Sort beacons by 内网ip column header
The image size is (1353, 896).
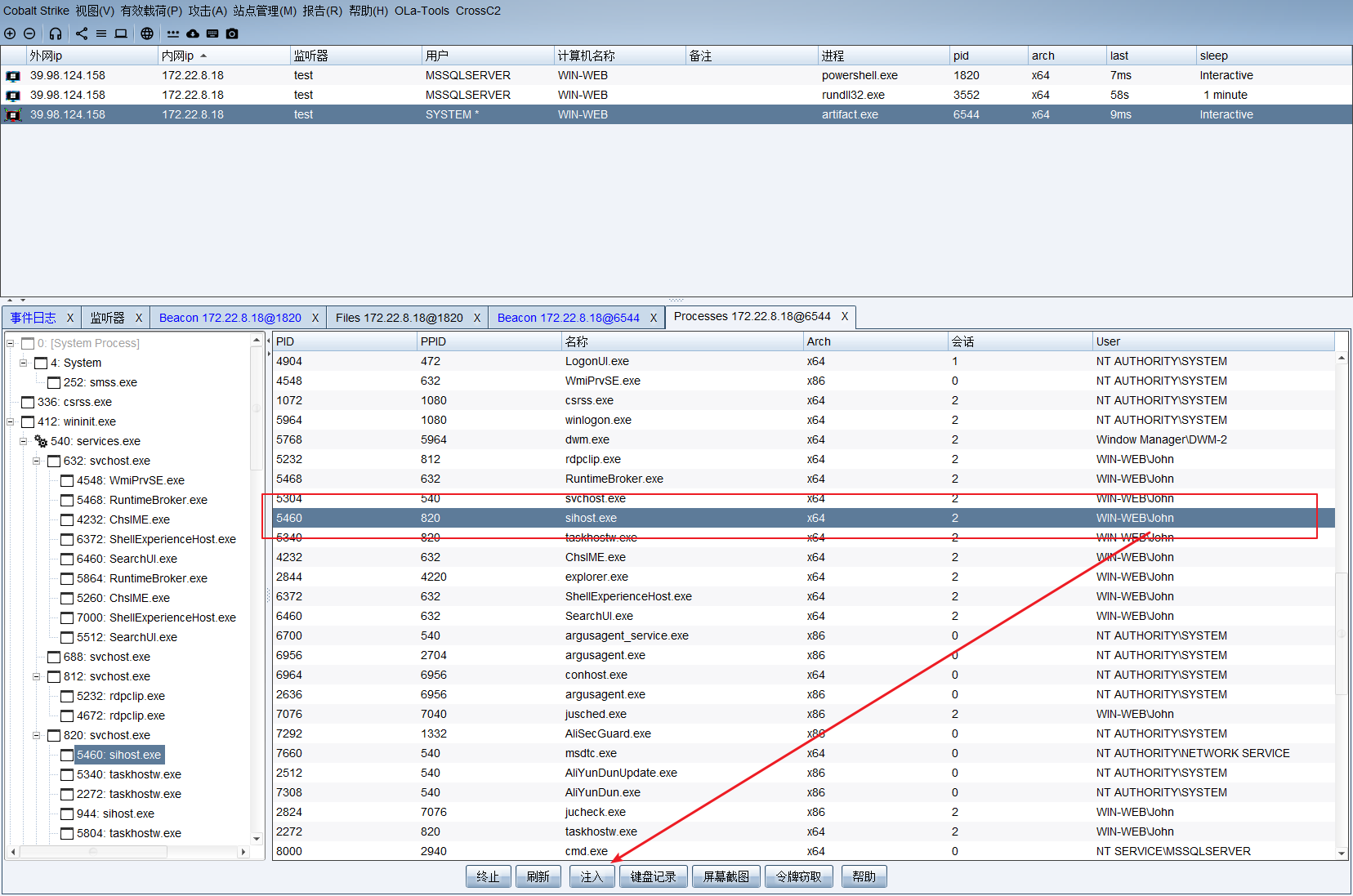coord(224,56)
